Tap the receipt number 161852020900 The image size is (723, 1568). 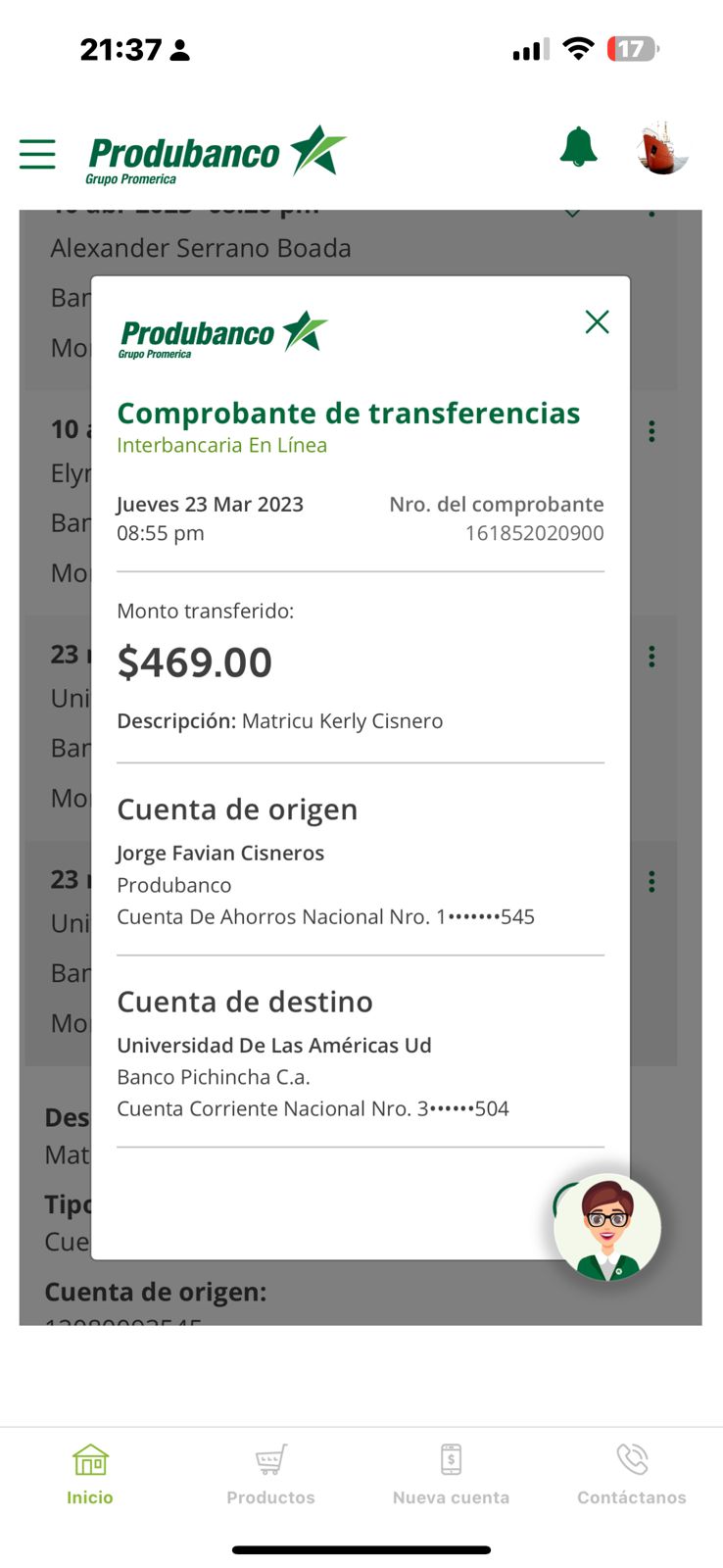(534, 533)
